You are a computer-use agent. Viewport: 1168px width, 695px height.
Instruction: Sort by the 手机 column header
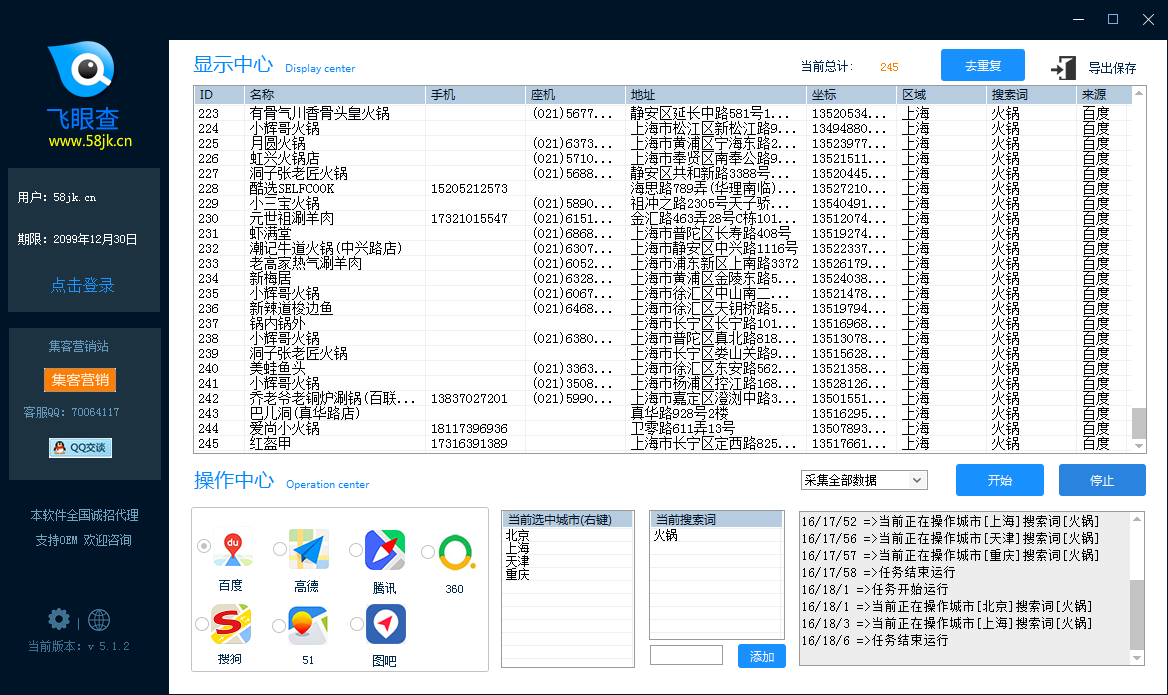coord(475,95)
